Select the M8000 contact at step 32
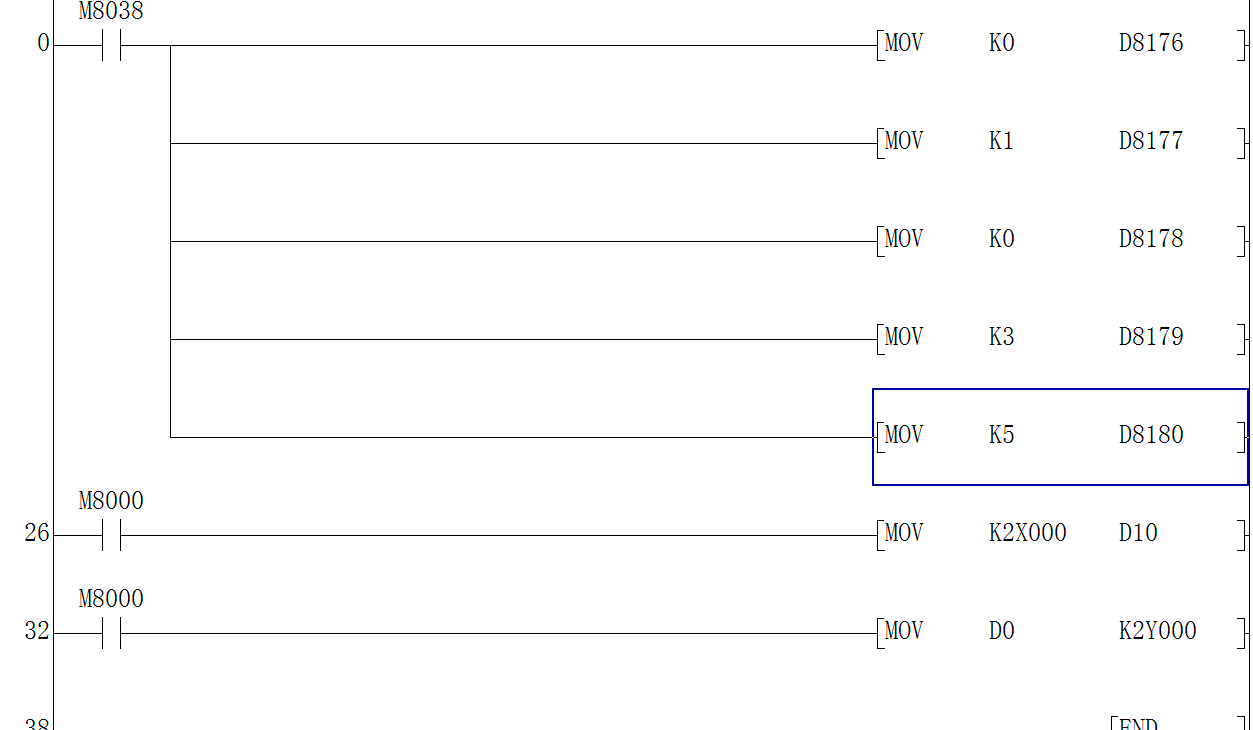Screen dimensions: 1253x730 [x=110, y=634]
